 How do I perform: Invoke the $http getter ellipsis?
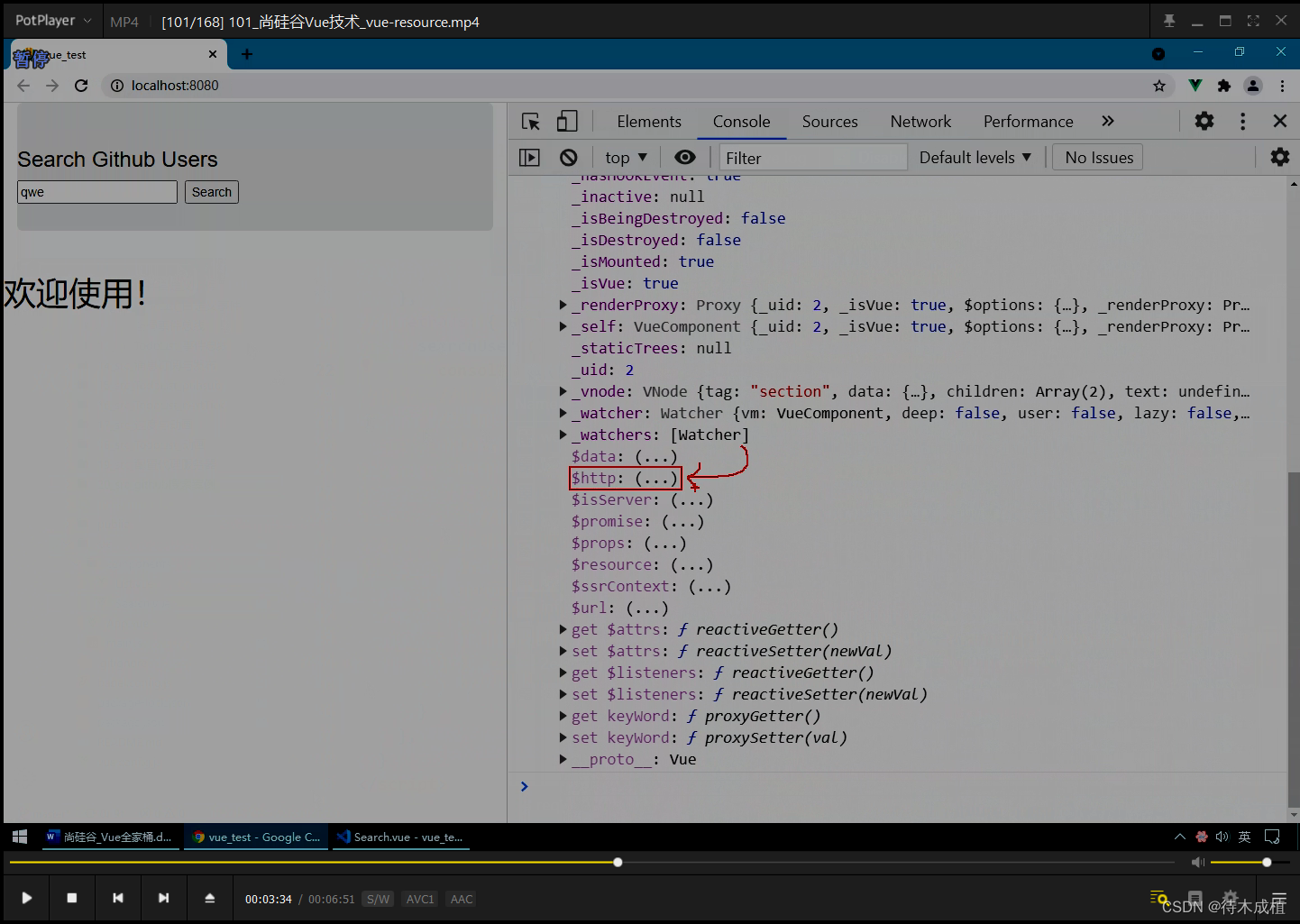(x=655, y=479)
